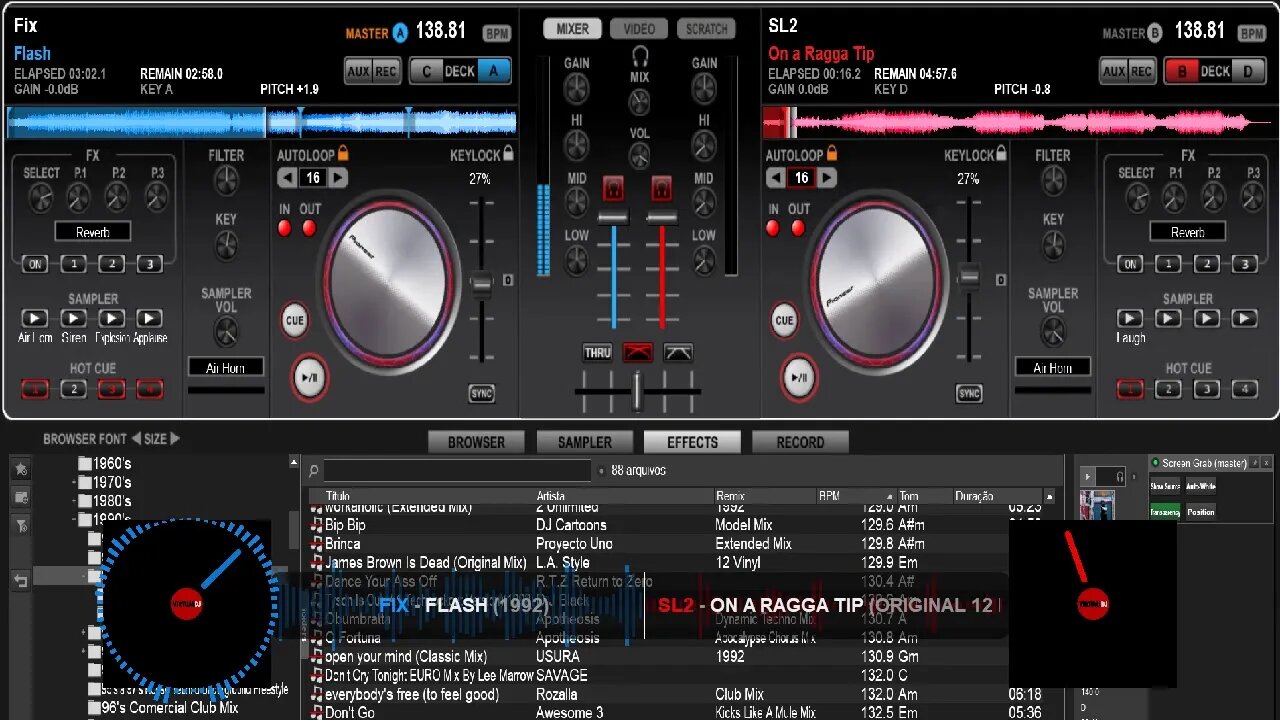Click the right deck BPM button
This screenshot has width=1280, height=720.
1252,33
